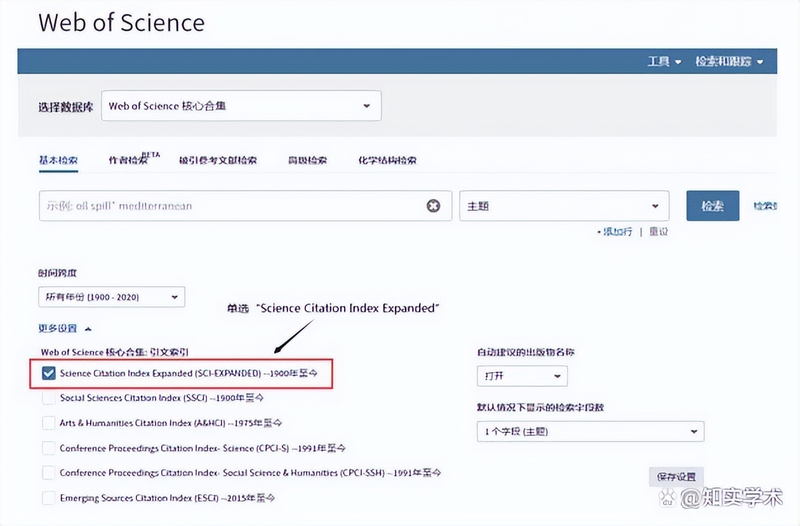Viewport: 800px width, 526px height.
Task: Enable Social Sciences Citation Index (SSCI)
Action: click(x=49, y=398)
